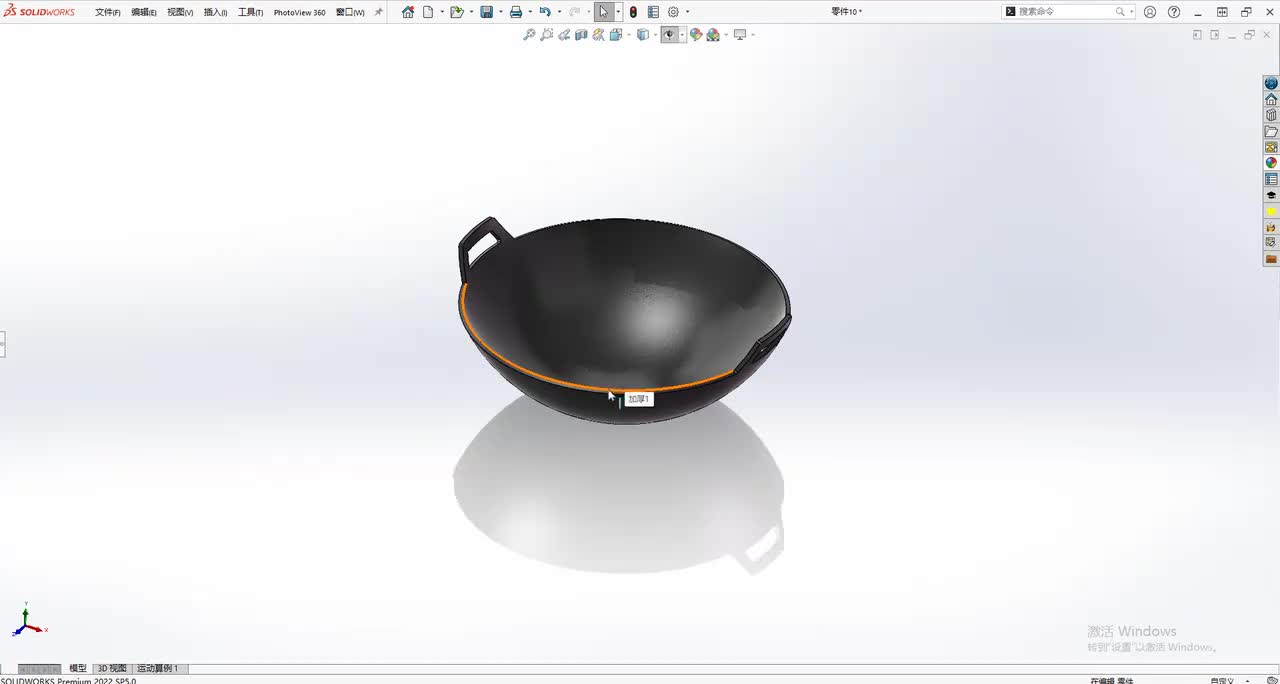Open Custom Properties tab
1280x684 pixels.
(x=1271, y=180)
